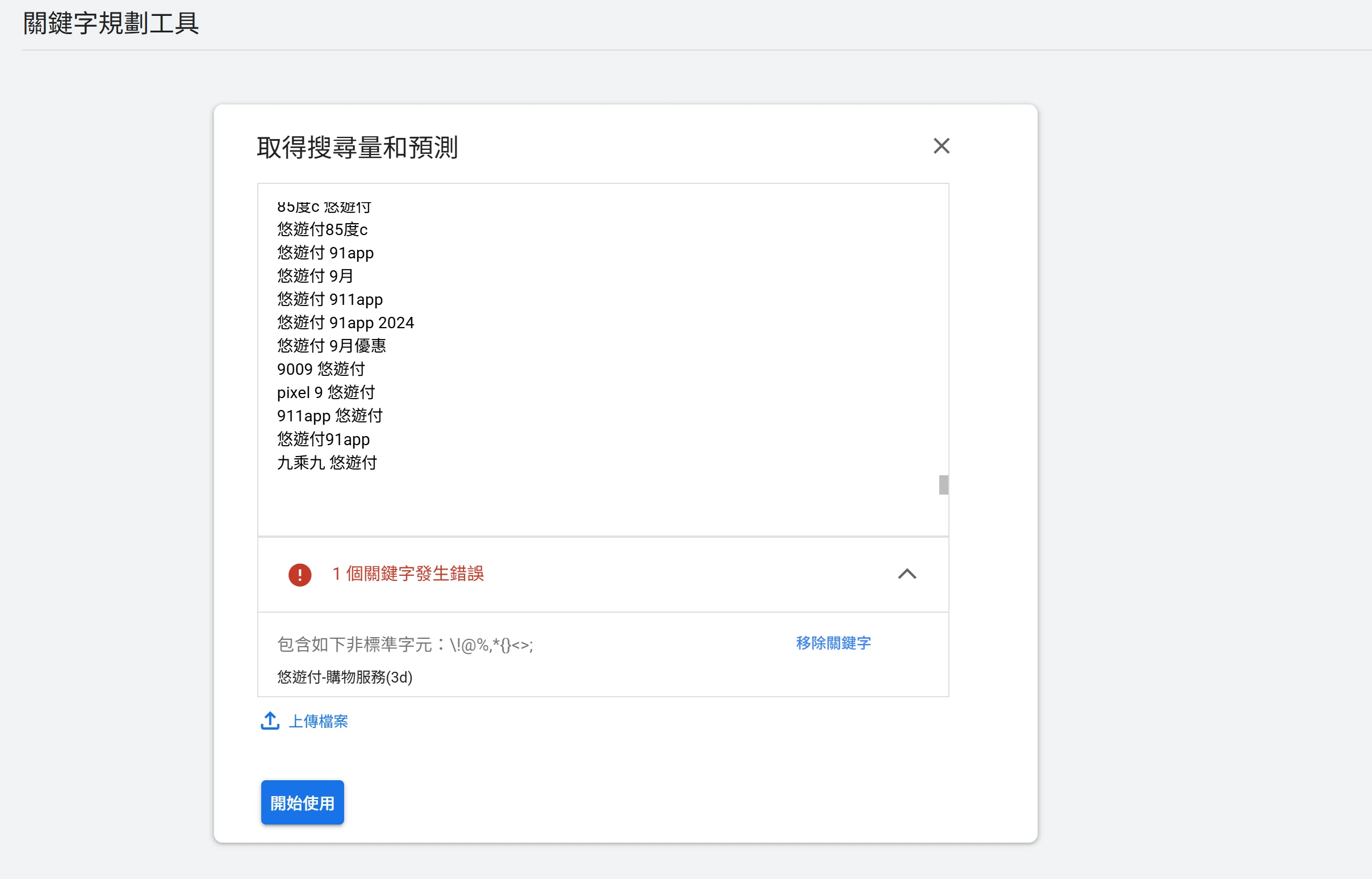The height and width of the screenshot is (879, 1372).
Task: Click the red error alert icon
Action: pyautogui.click(x=300, y=574)
